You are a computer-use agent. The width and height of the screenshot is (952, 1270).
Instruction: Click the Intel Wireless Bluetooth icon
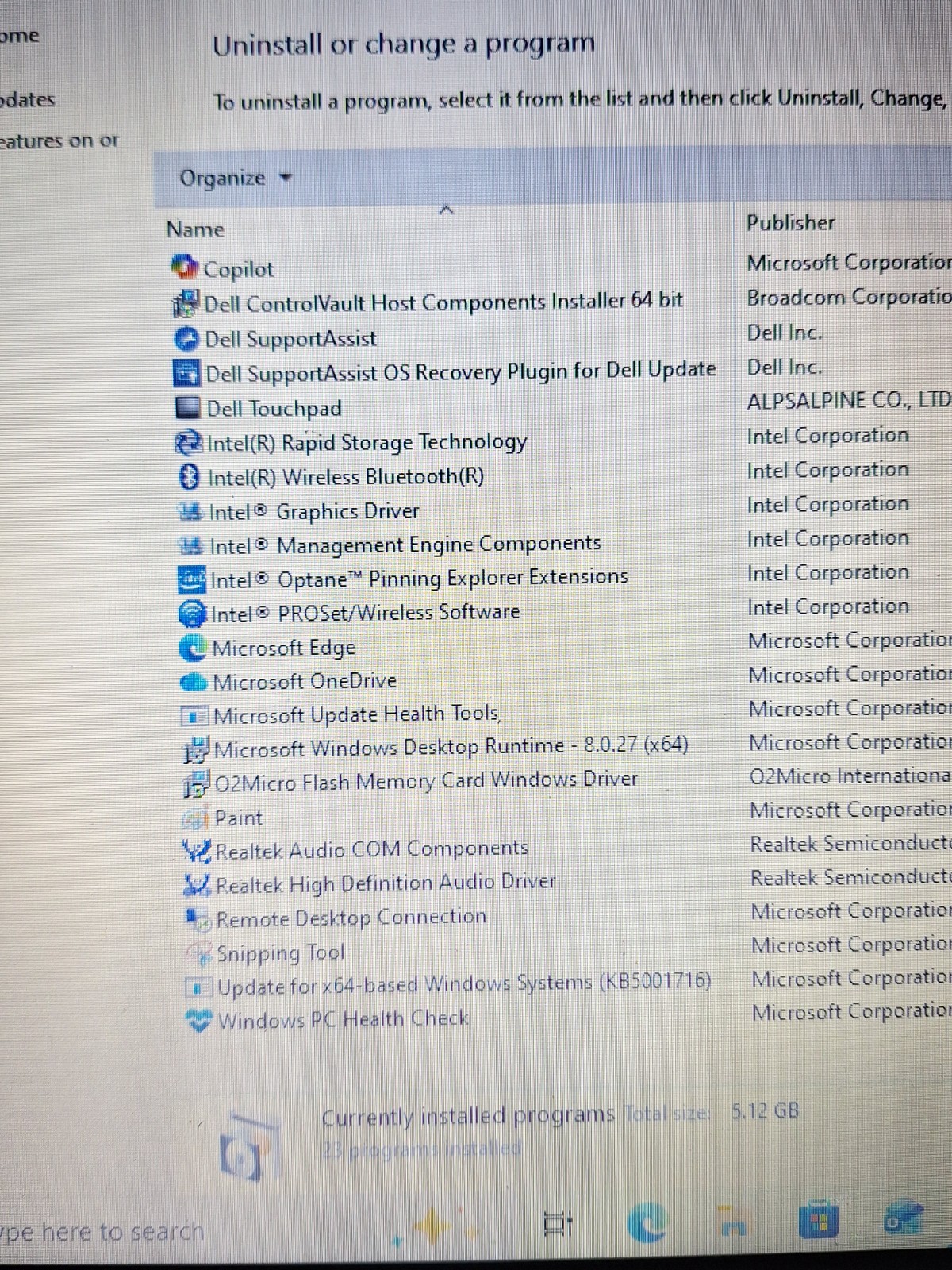(190, 477)
